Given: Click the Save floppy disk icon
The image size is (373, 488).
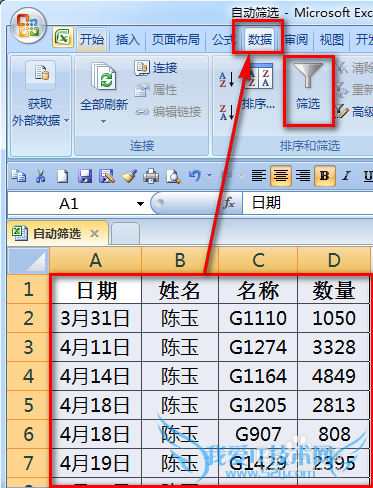Looking at the screenshot, I should pos(85,176).
